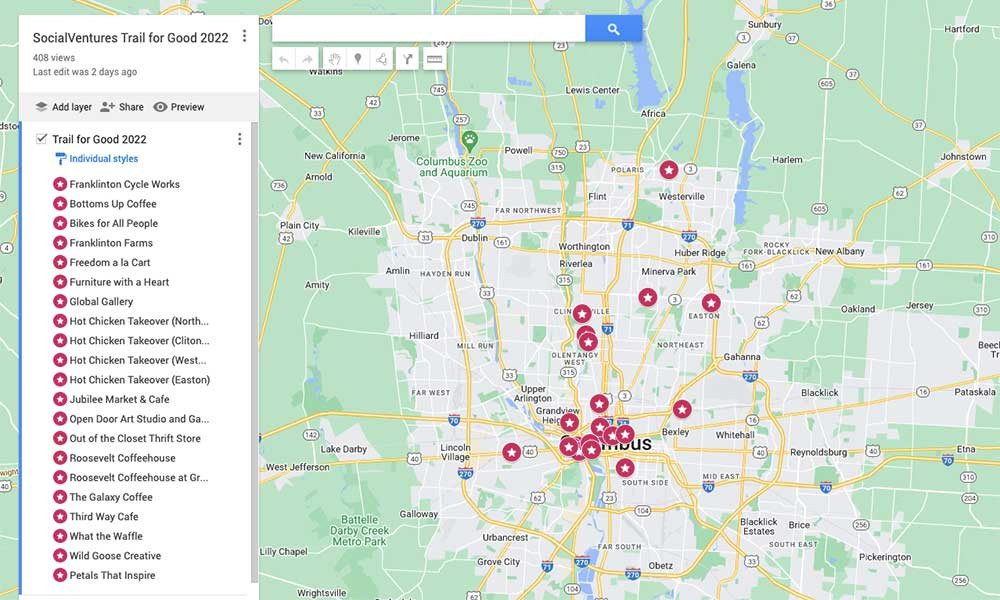Click the star marker near Westerville
The image size is (1000, 600).
(x=668, y=170)
